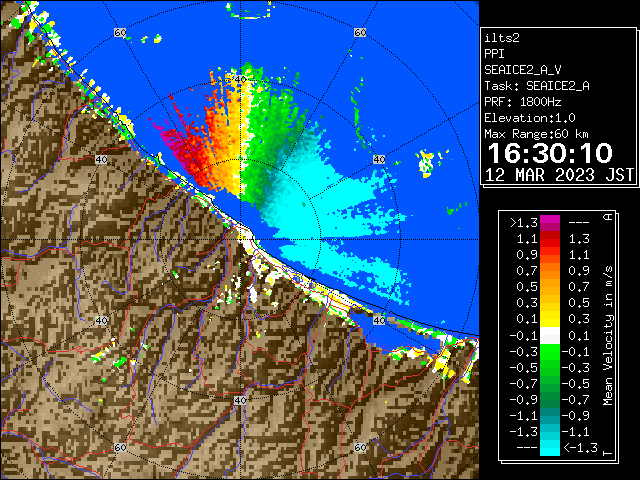Click the radar site name 'ilts2'
Image resolution: width=640 pixels, height=480 pixels.
[x=502, y=38]
